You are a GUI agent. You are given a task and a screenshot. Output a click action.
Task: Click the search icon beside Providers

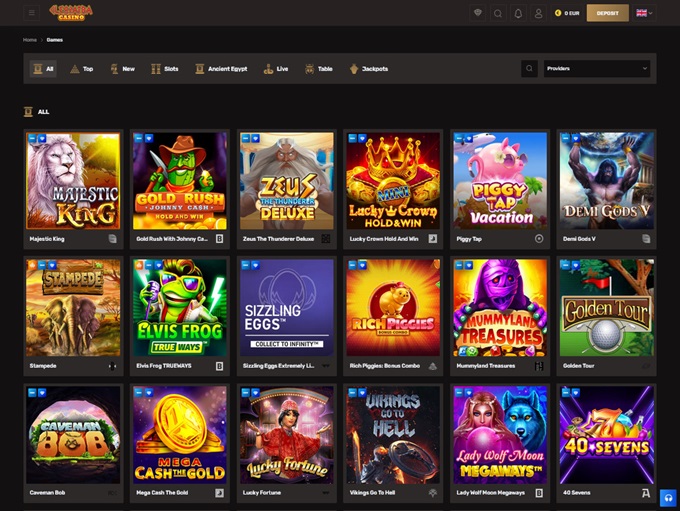[x=529, y=69]
